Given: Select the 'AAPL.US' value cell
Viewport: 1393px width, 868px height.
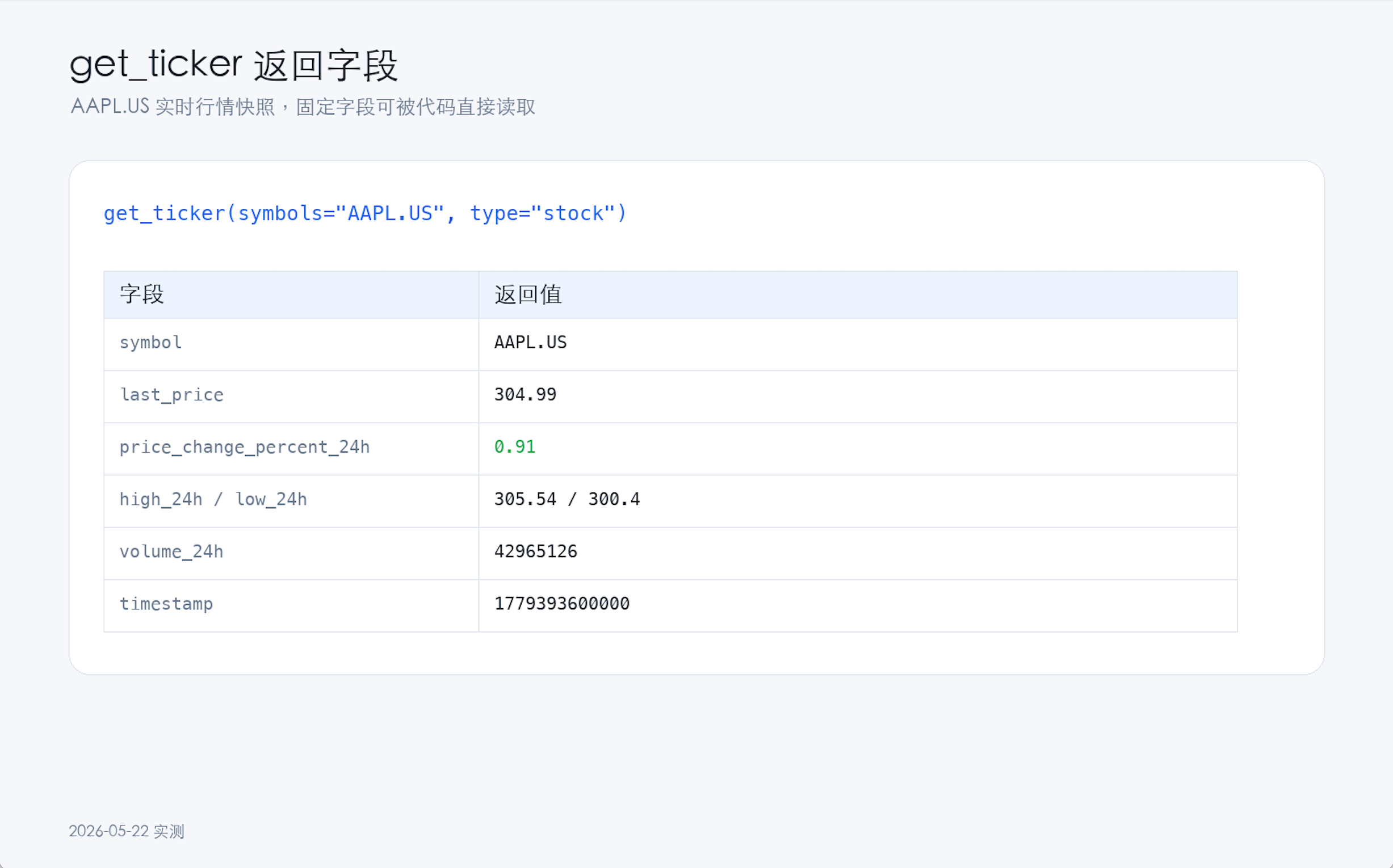Looking at the screenshot, I should [x=858, y=344].
